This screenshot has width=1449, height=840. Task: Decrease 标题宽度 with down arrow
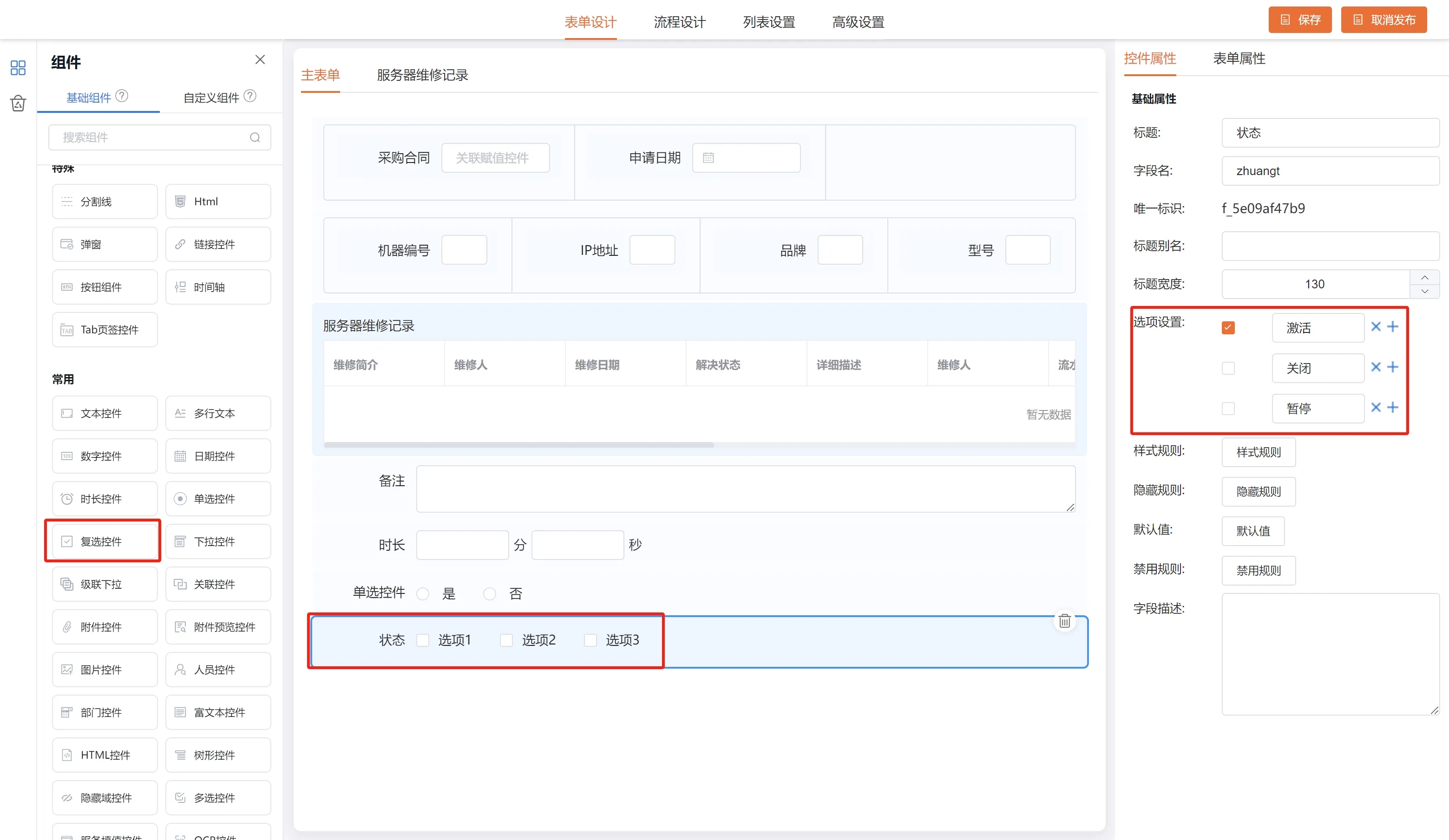1424,291
